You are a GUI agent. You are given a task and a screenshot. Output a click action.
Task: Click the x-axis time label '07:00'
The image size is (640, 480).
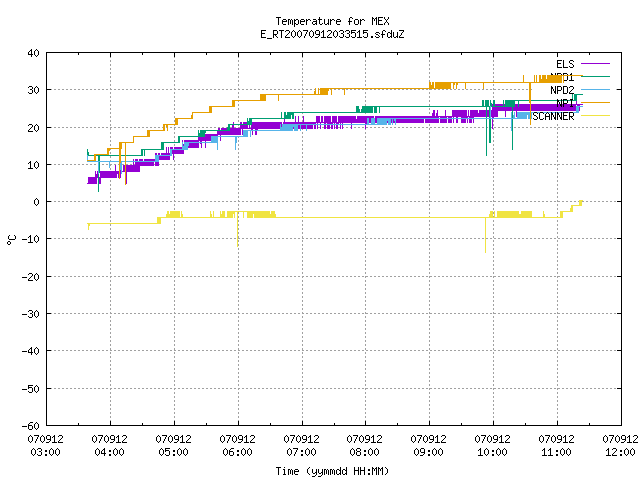tap(301, 452)
